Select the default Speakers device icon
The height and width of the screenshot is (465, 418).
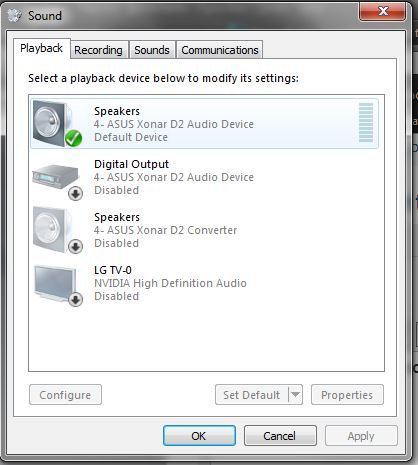(x=53, y=123)
